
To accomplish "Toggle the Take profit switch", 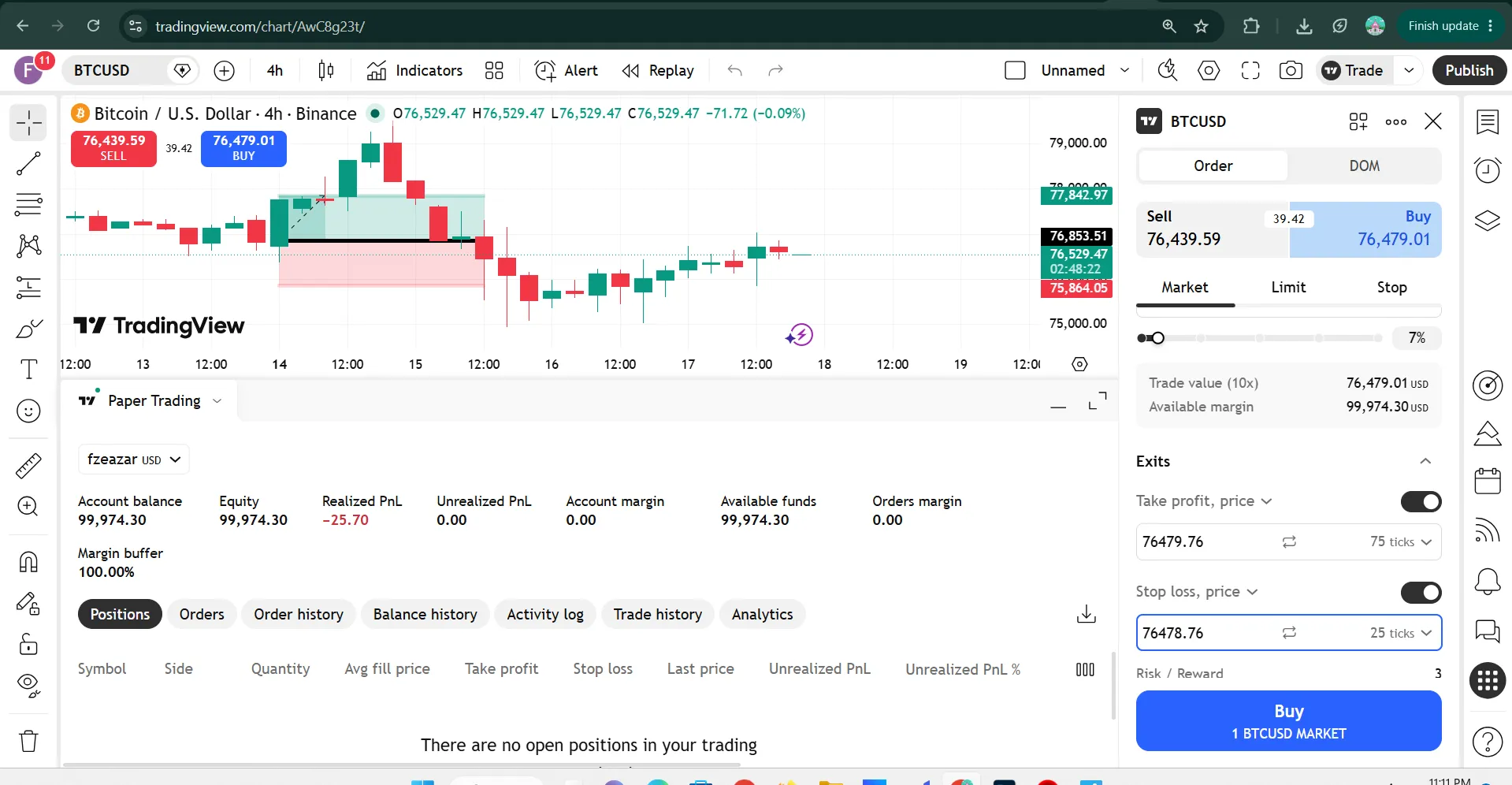I will (x=1421, y=501).
